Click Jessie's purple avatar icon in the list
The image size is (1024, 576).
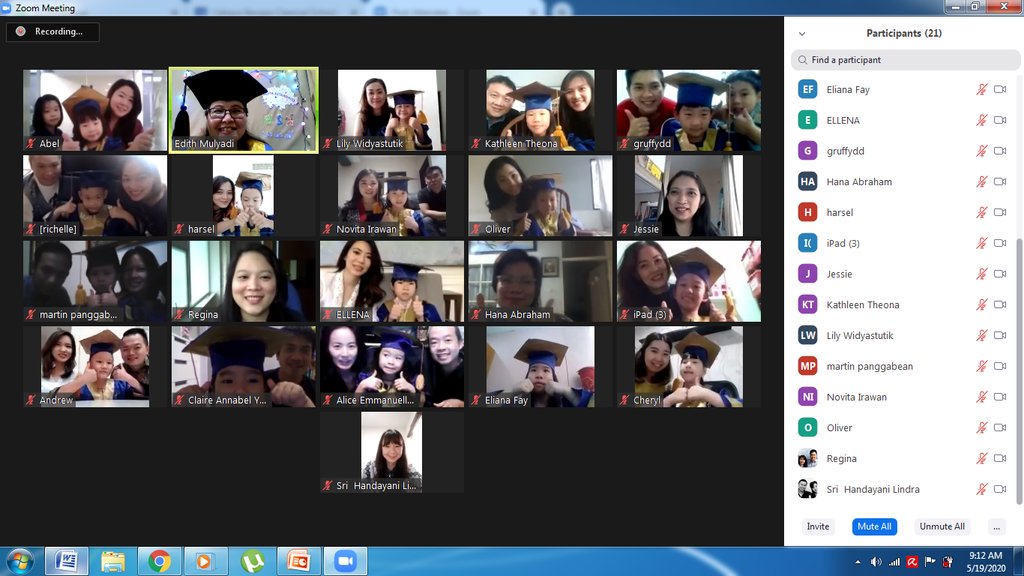(x=807, y=274)
